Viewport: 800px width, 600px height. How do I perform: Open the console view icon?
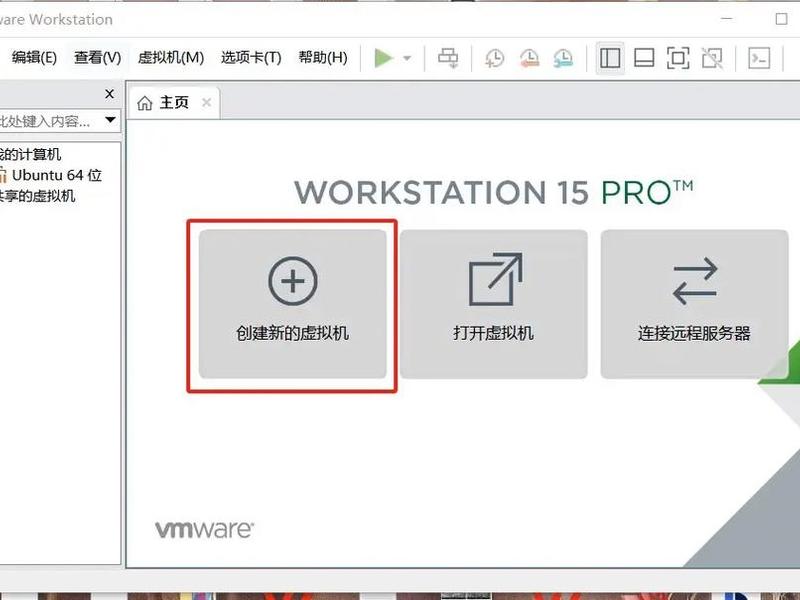tap(759, 58)
